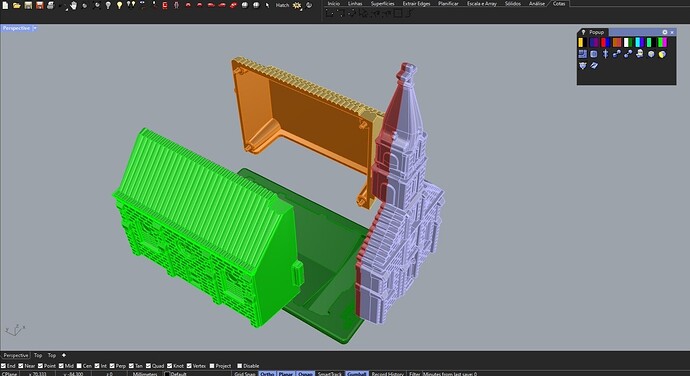Enable the Project osnap checkbox
This screenshot has height=376, width=690.
coord(212,365)
